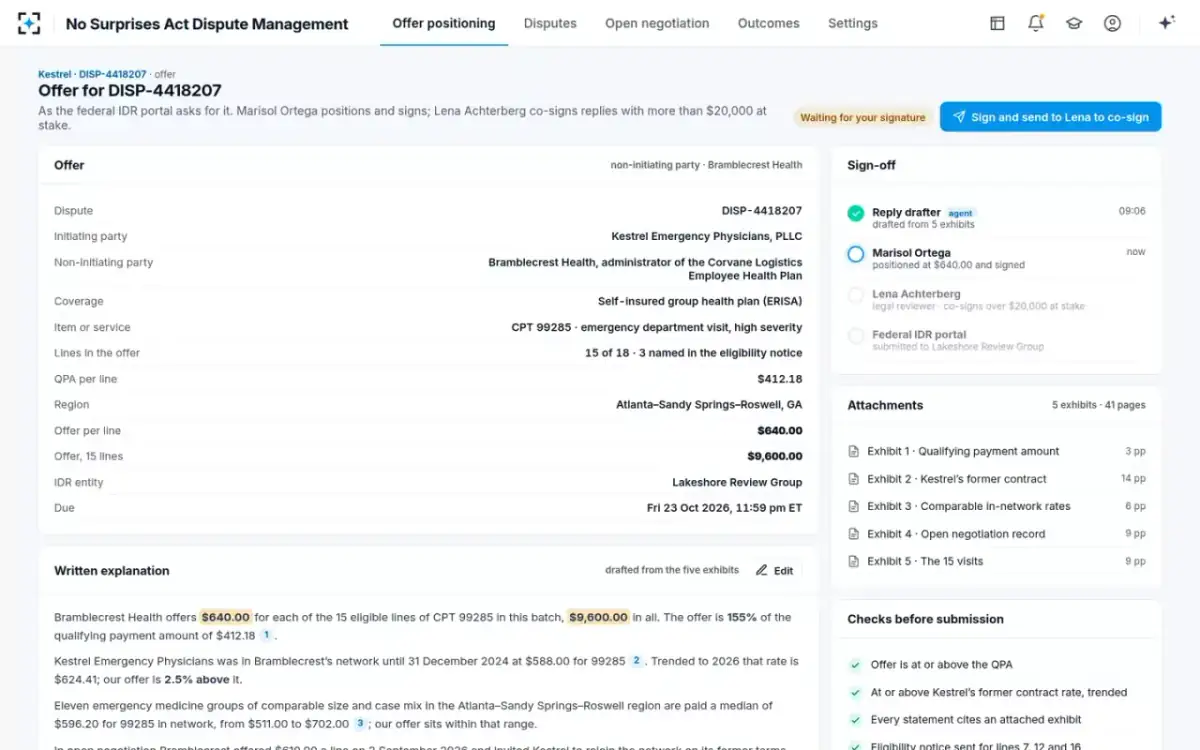Image resolution: width=1200 pixels, height=750 pixels.
Task: Click the page title 'Offer for DISP-4418207'
Action: (x=130, y=91)
